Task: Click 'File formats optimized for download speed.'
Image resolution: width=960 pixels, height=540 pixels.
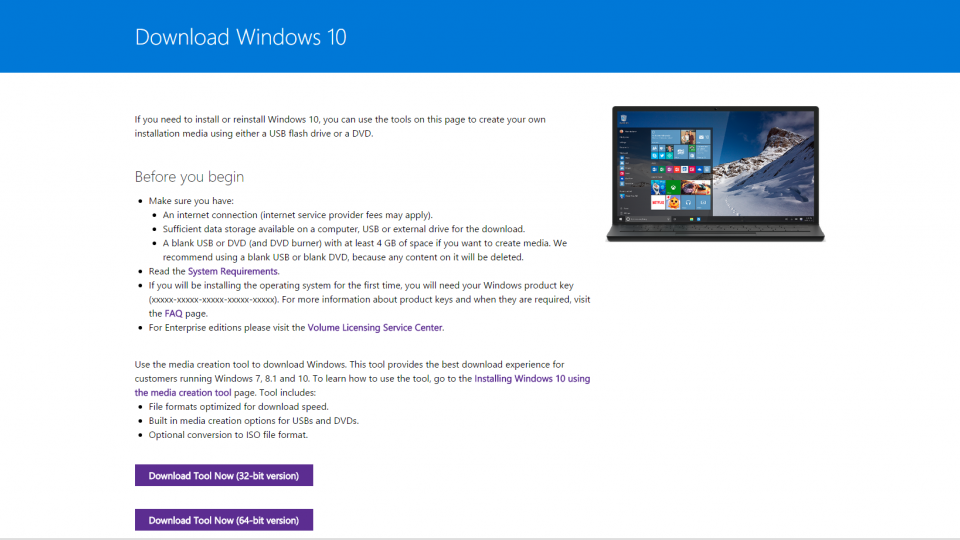Action: coord(239,407)
